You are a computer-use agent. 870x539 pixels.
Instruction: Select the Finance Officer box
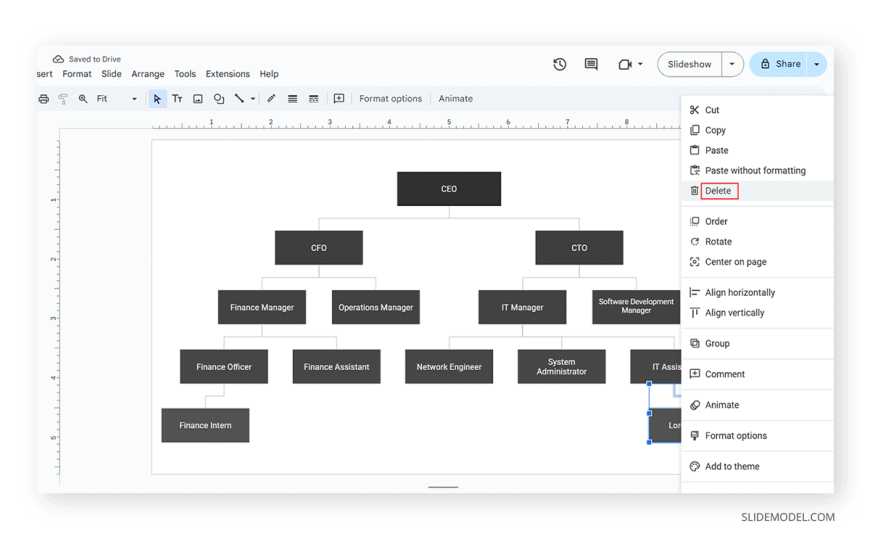pos(224,367)
